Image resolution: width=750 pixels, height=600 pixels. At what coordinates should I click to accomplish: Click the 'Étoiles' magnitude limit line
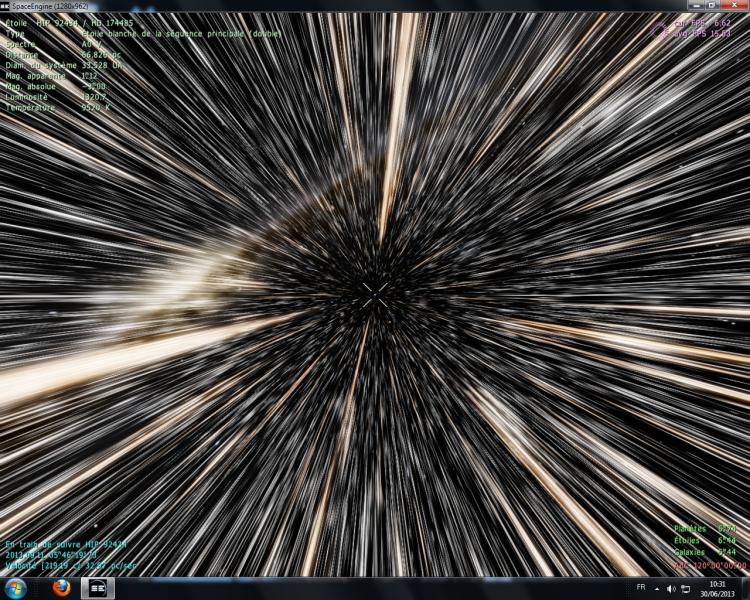pos(705,541)
